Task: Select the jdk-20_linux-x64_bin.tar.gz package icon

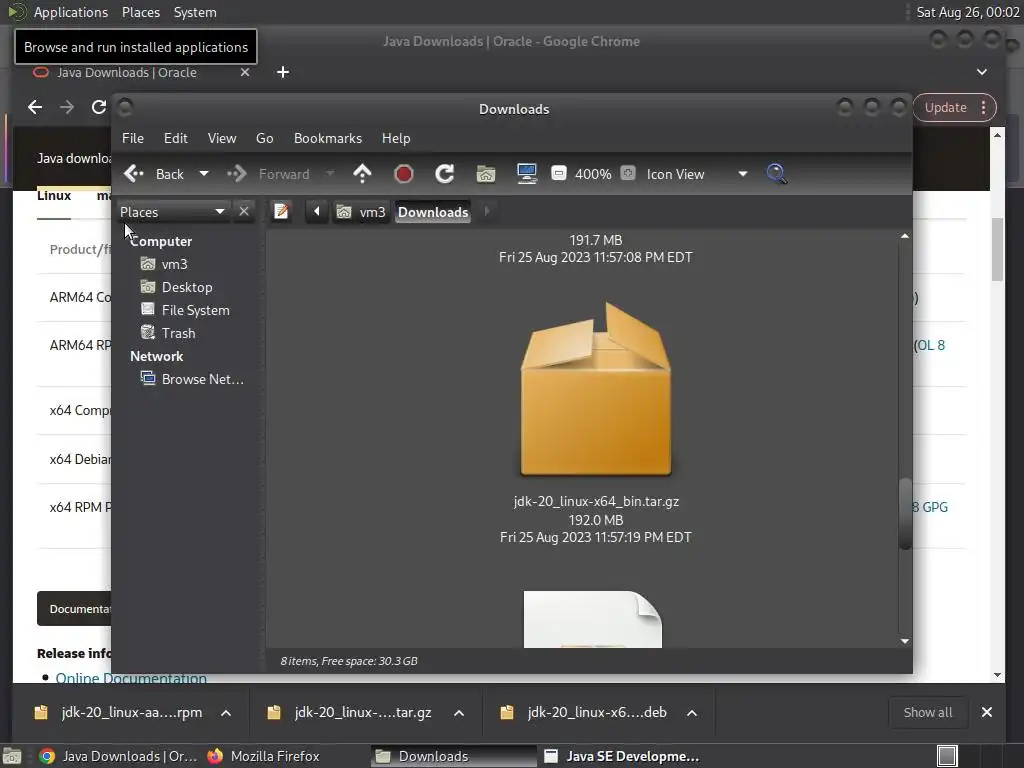Action: [x=596, y=390]
